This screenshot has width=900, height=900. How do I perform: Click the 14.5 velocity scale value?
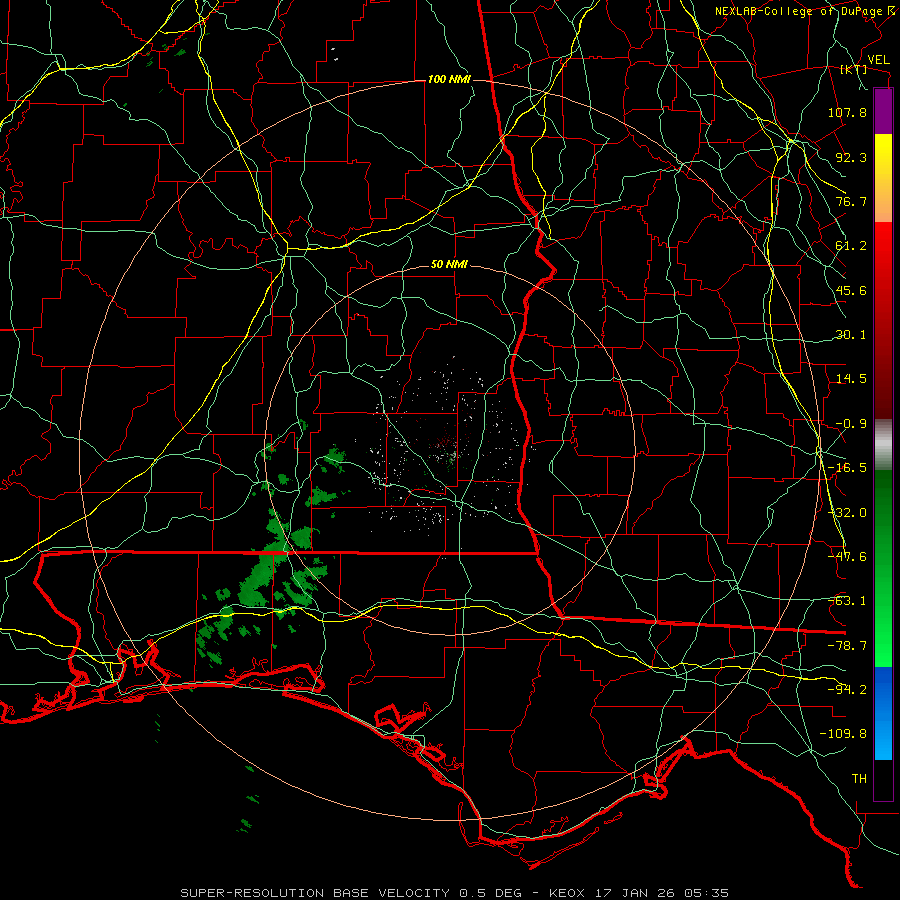(851, 379)
